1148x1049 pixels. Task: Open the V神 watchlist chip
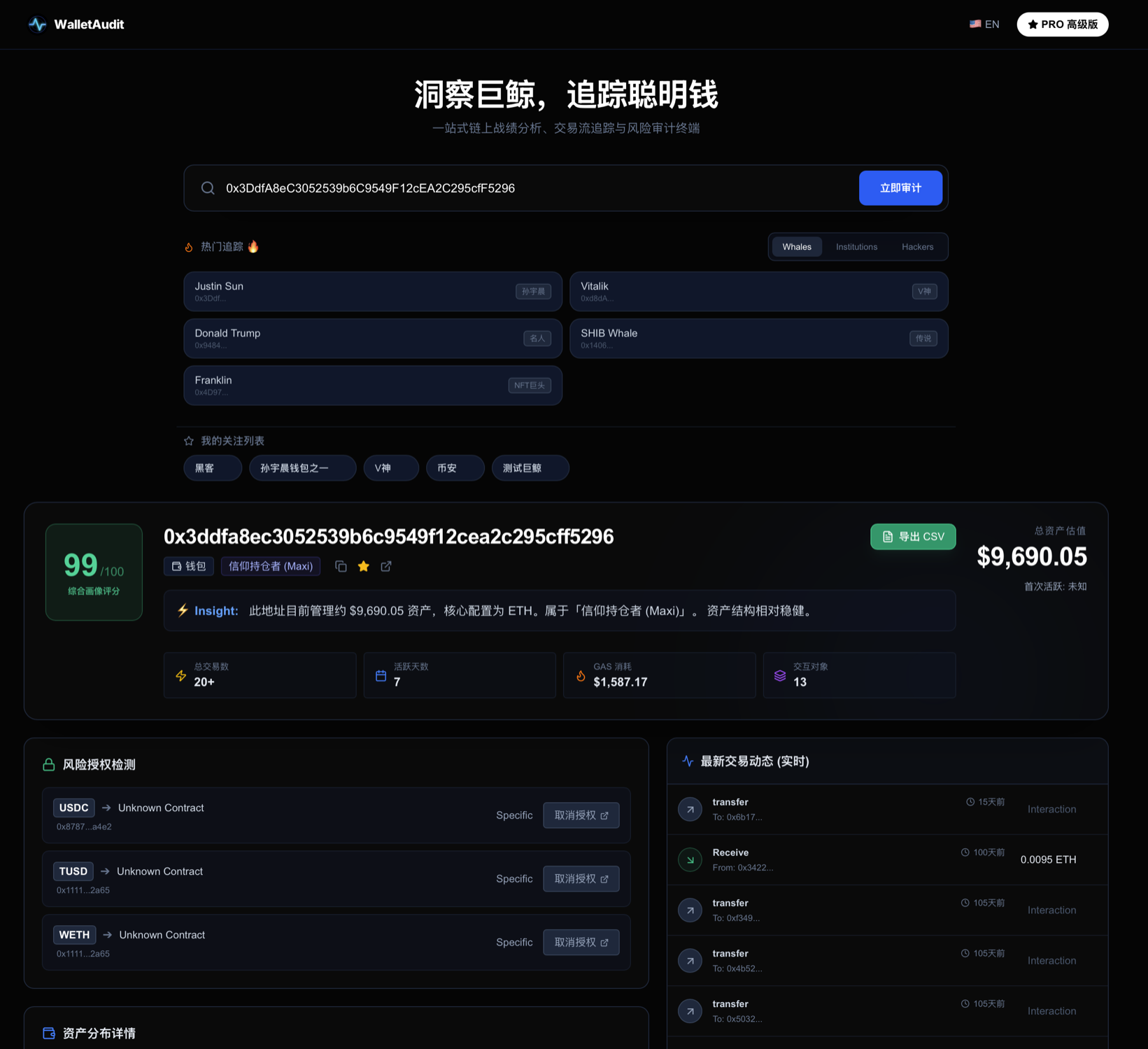pyautogui.click(x=391, y=468)
